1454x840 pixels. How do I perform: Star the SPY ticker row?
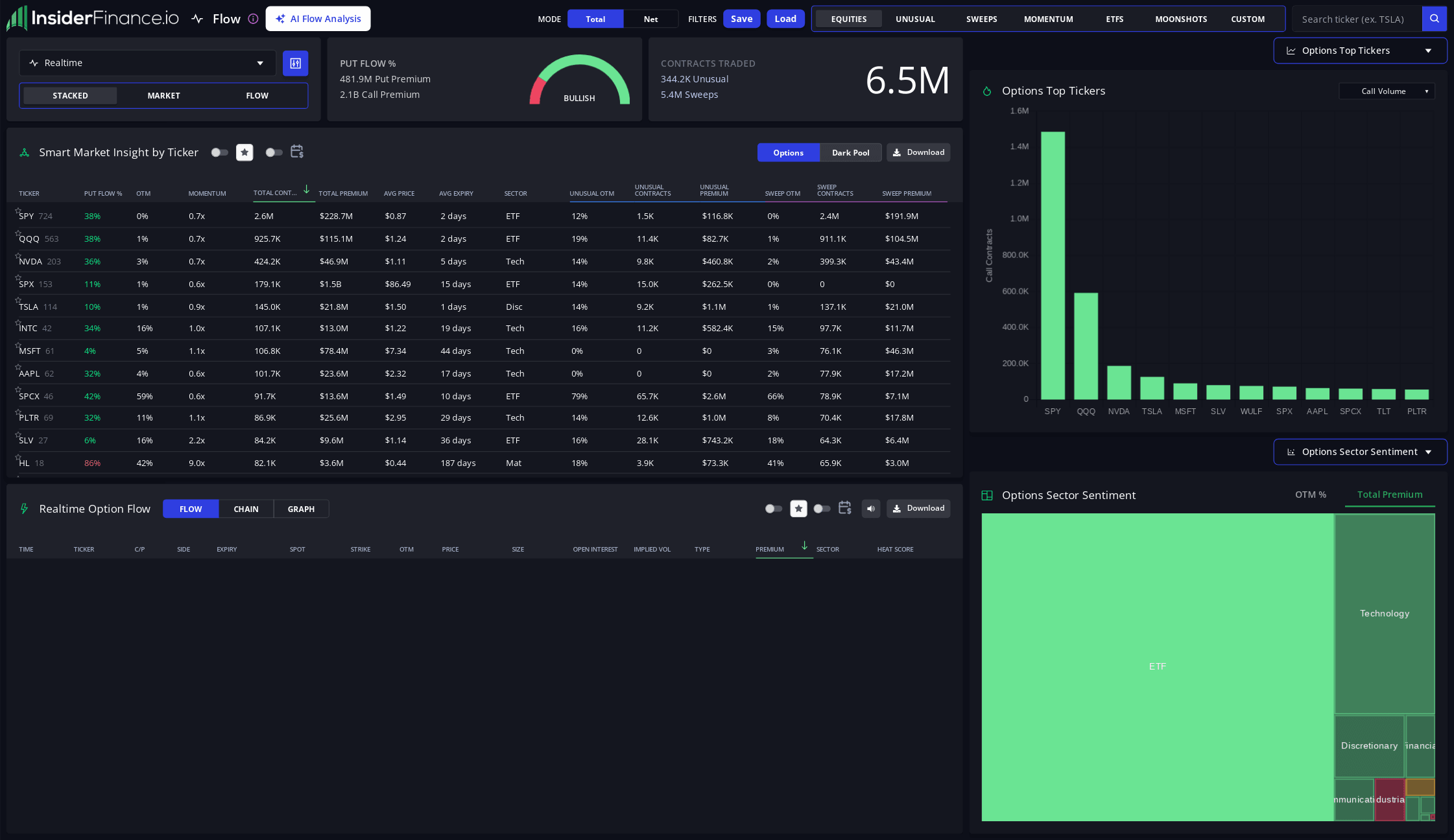18,211
